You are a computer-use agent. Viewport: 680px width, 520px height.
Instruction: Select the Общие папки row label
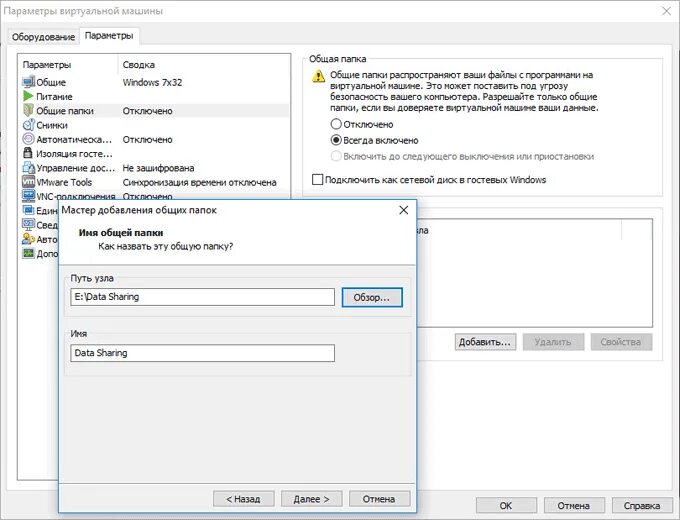pos(65,111)
